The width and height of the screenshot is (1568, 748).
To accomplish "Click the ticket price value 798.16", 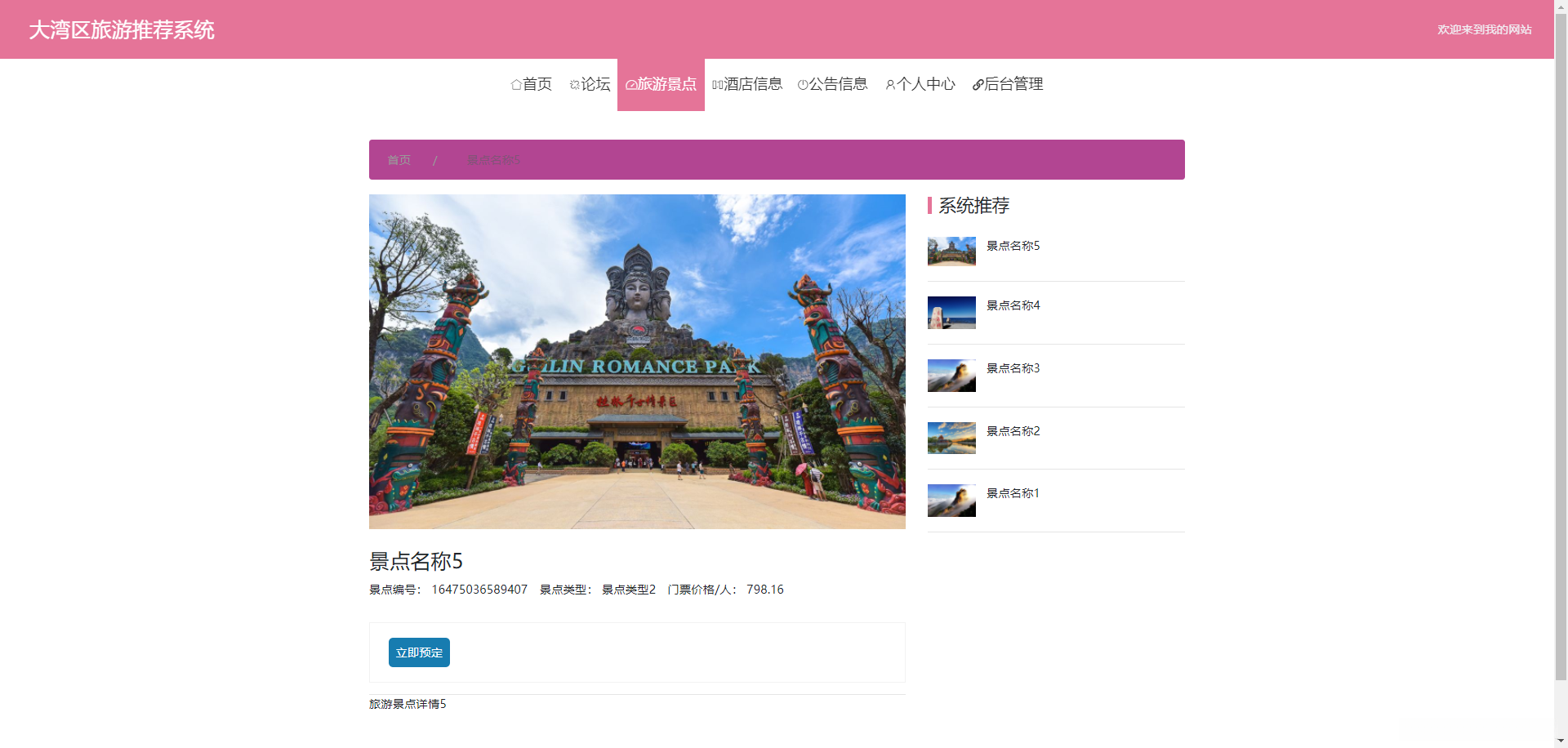I will click(765, 590).
